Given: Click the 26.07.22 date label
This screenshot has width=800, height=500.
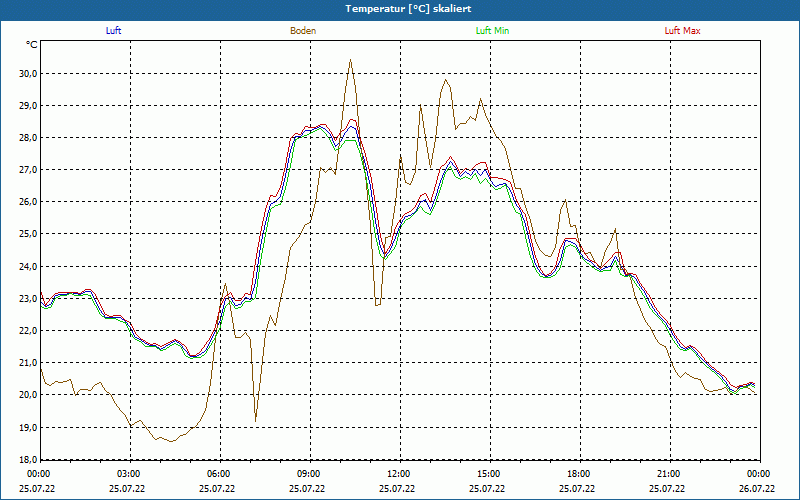Looking at the screenshot, I should click(757, 488).
